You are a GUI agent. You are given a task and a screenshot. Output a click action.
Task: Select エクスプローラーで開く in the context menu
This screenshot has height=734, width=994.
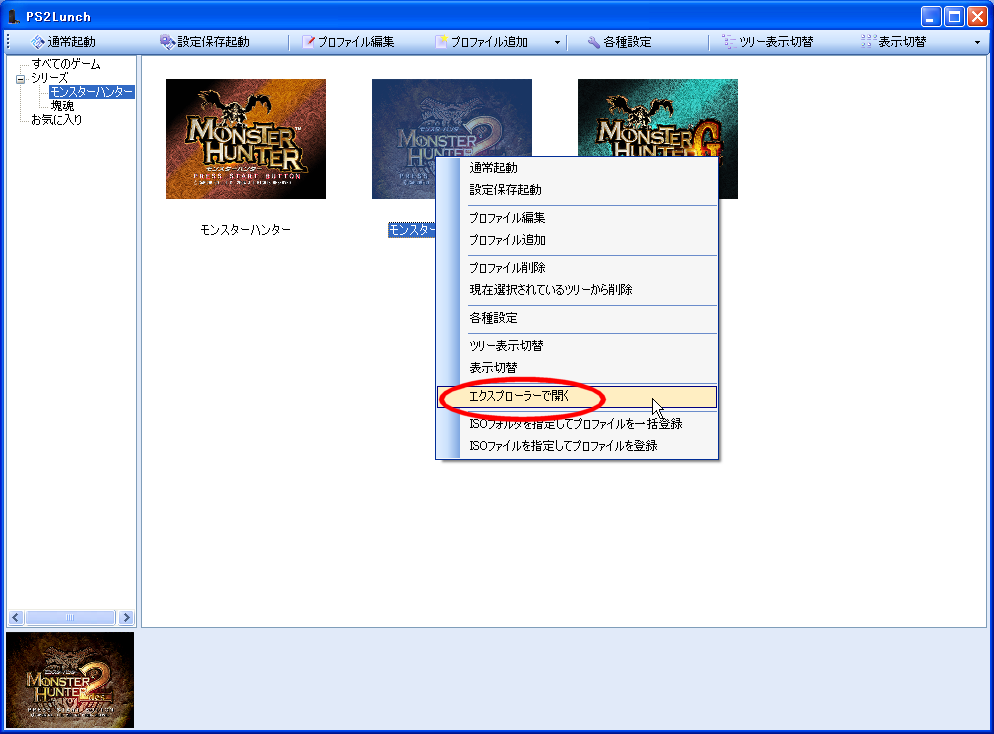[x=577, y=397]
